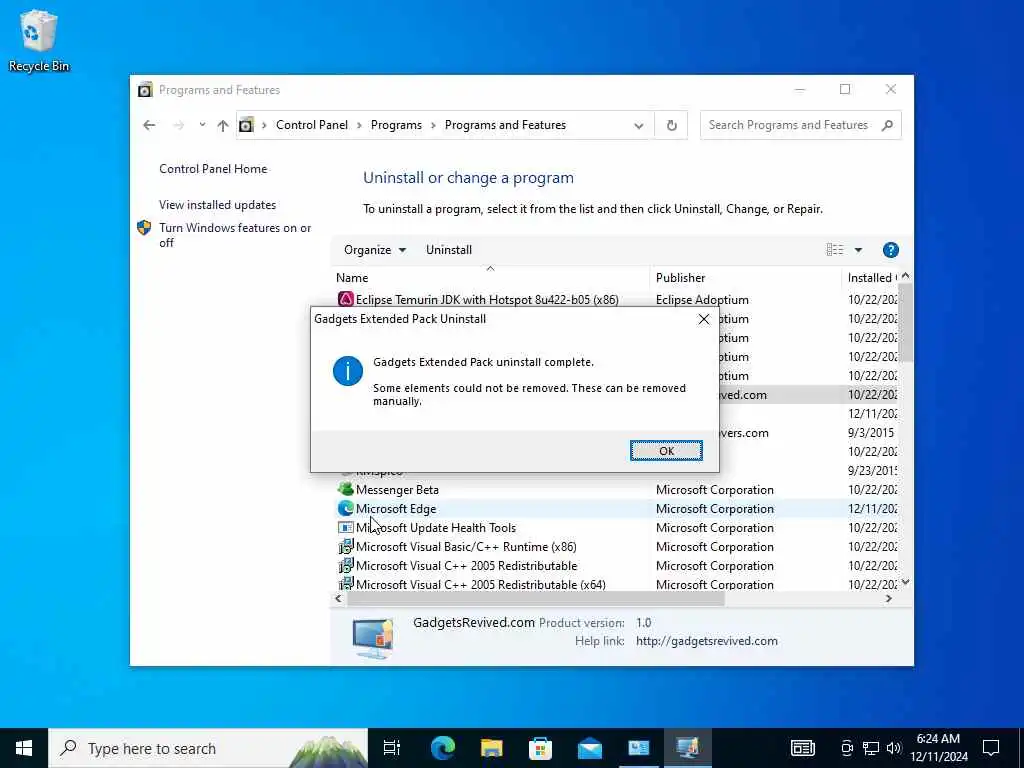
Task: Click Eclipse Temurin JDK program icon
Action: 345,299
